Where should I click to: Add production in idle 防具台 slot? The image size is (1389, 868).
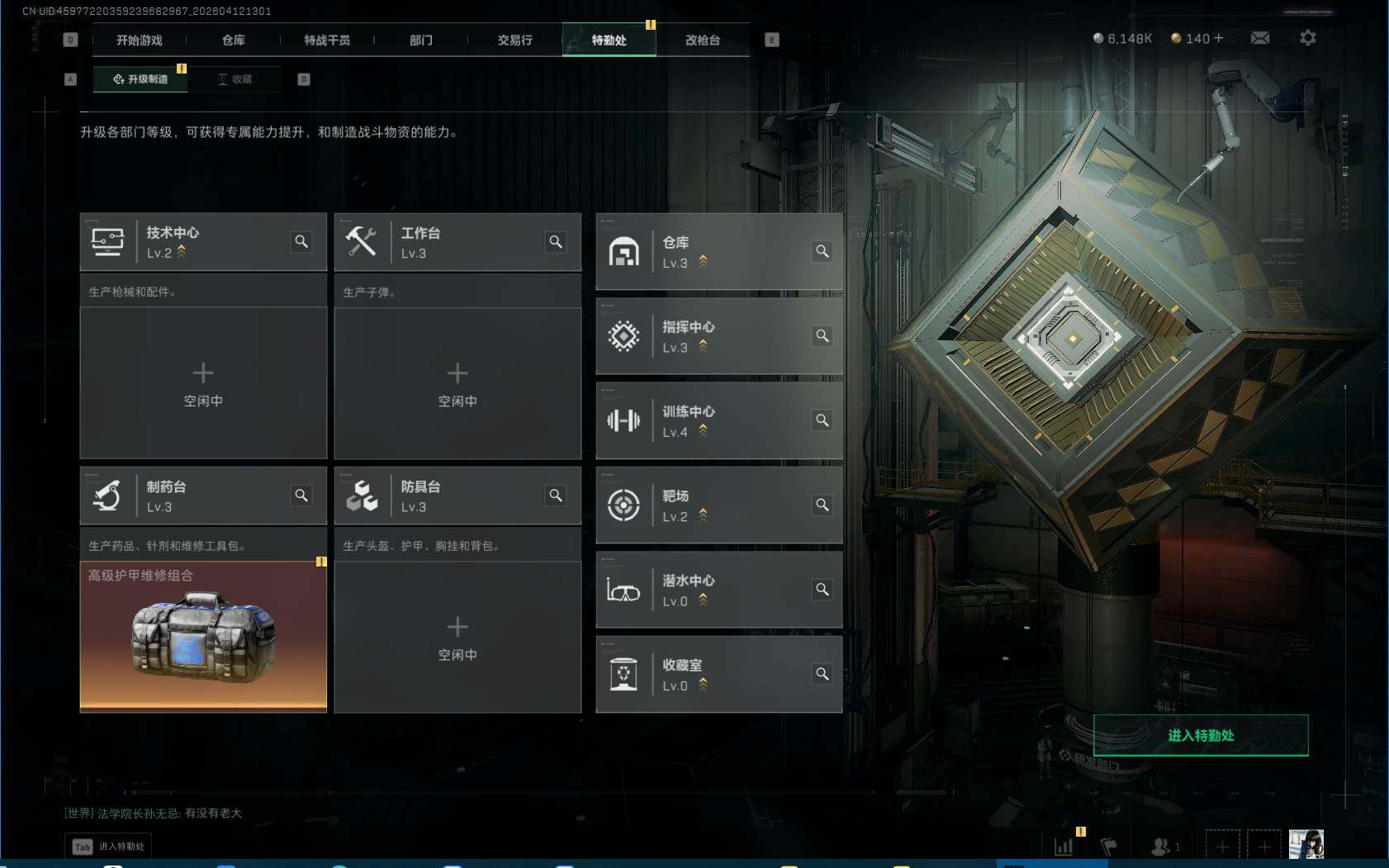(x=457, y=637)
